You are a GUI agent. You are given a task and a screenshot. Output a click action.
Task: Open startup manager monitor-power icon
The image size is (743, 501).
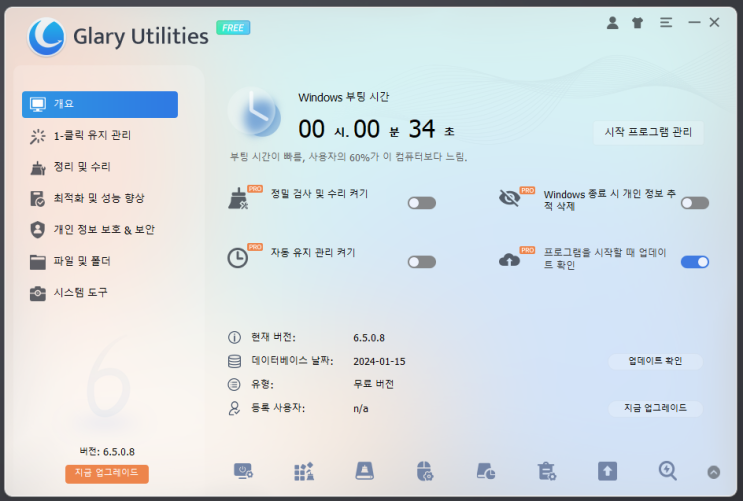tap(243, 472)
